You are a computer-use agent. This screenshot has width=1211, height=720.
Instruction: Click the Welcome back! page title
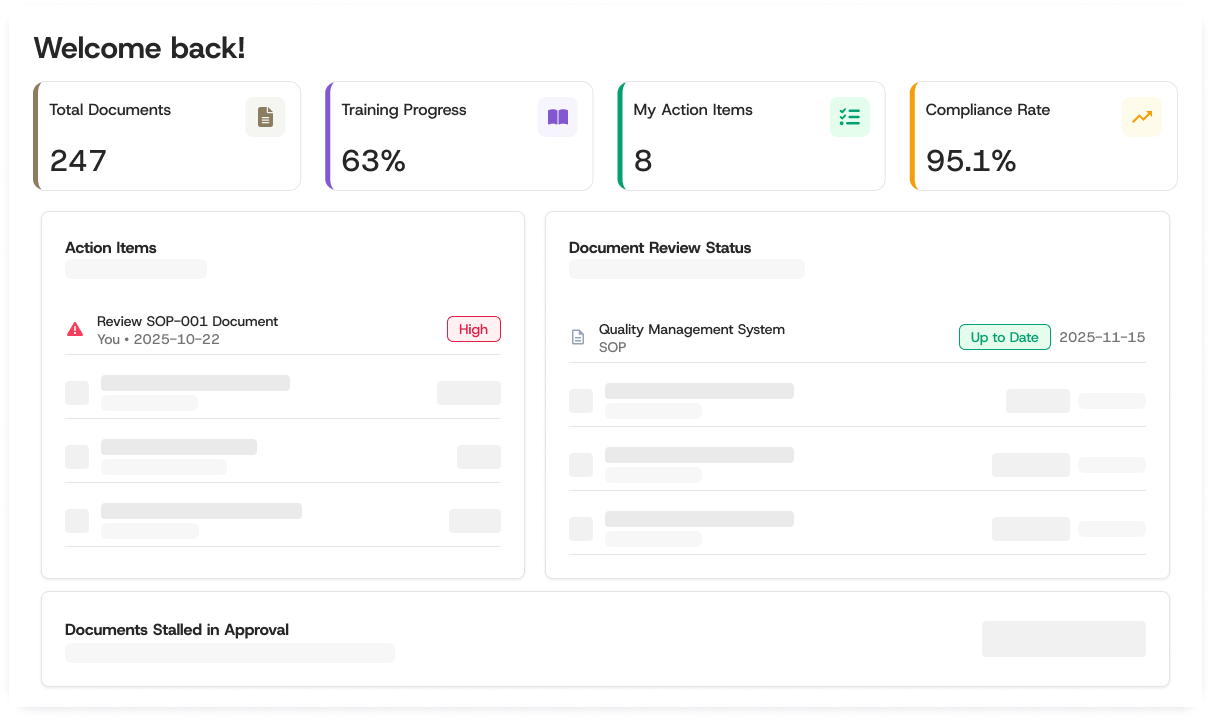pyautogui.click(x=140, y=48)
